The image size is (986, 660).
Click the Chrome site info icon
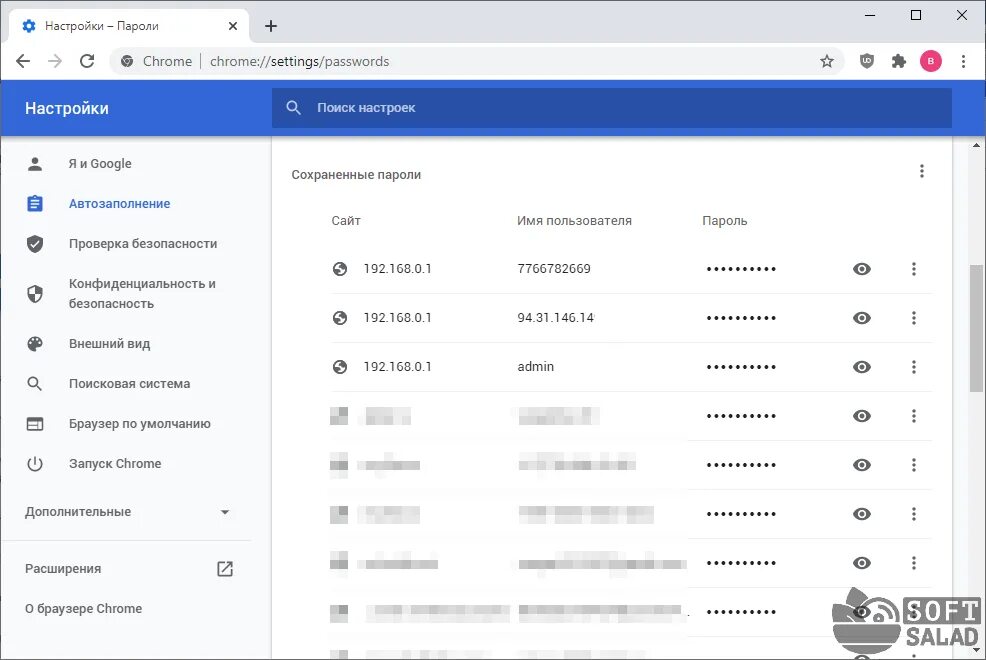(x=127, y=61)
